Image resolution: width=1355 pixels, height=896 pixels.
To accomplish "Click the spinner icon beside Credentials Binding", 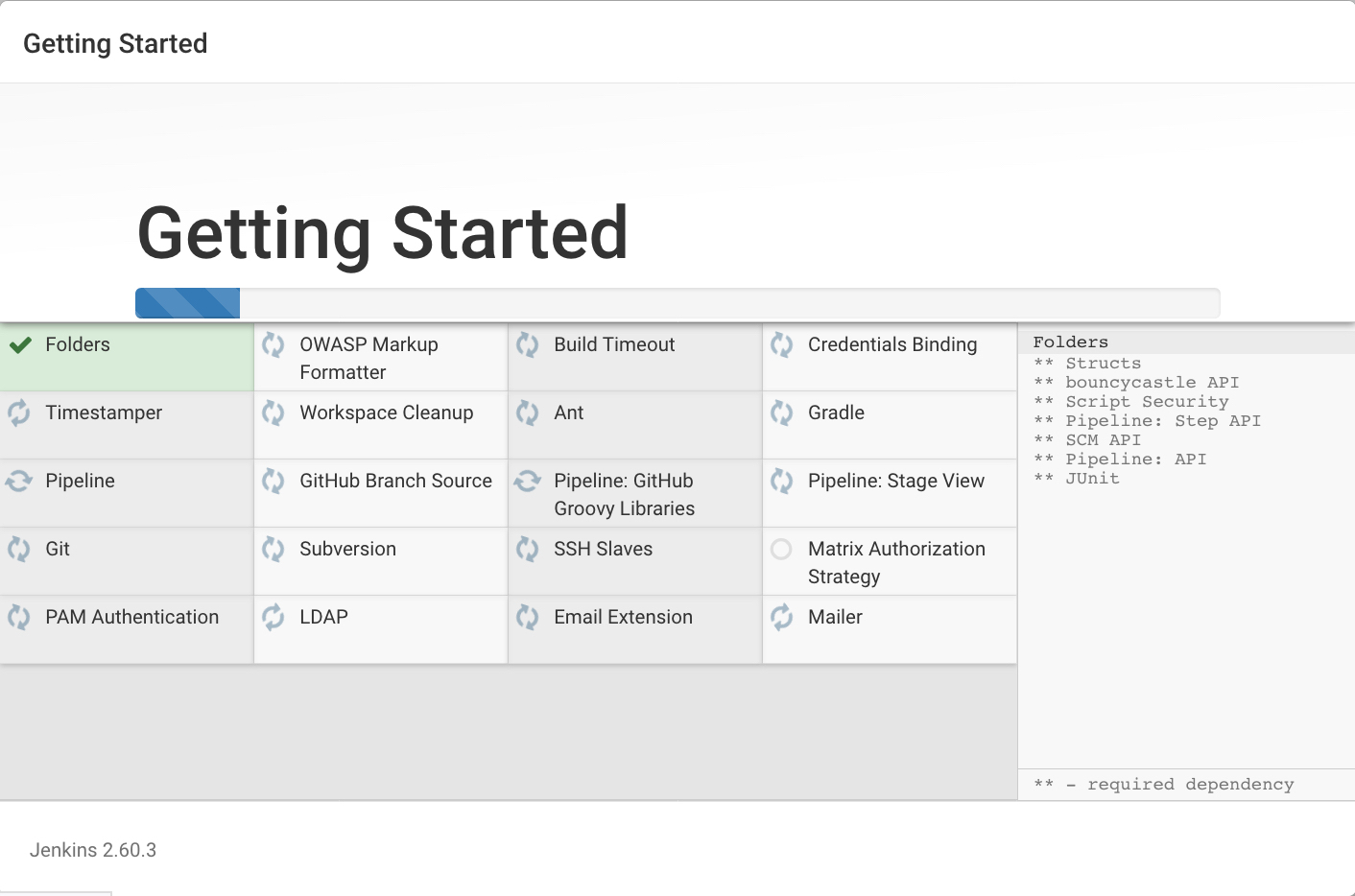I will 782,345.
